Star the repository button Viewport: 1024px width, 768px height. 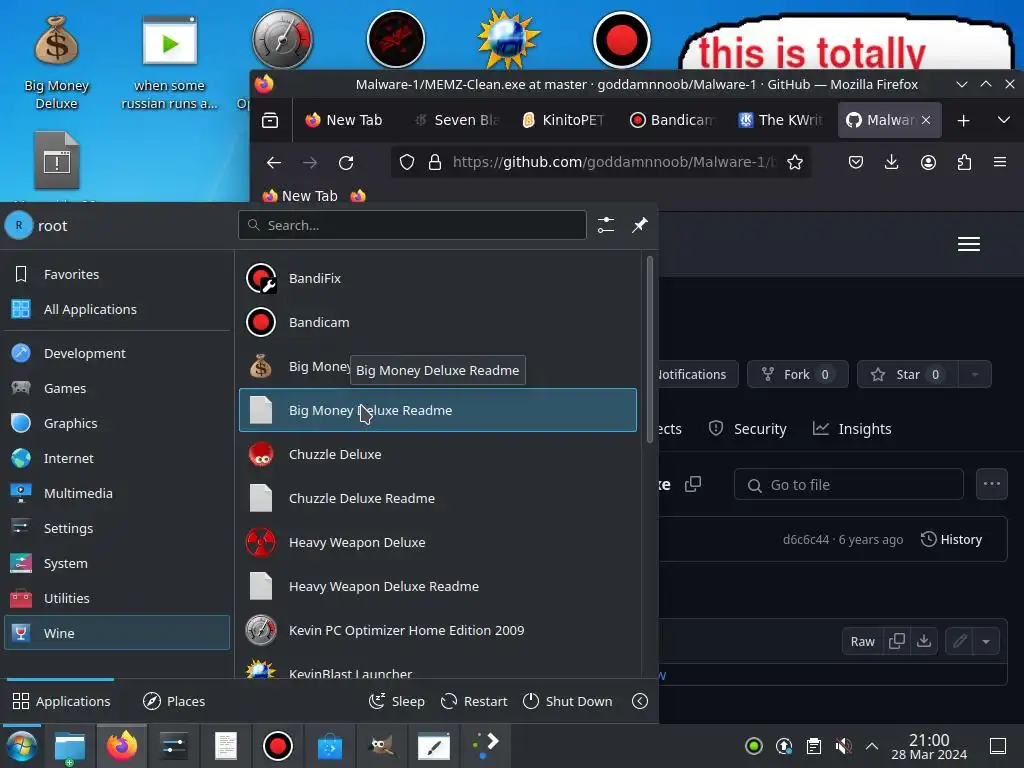pos(908,374)
